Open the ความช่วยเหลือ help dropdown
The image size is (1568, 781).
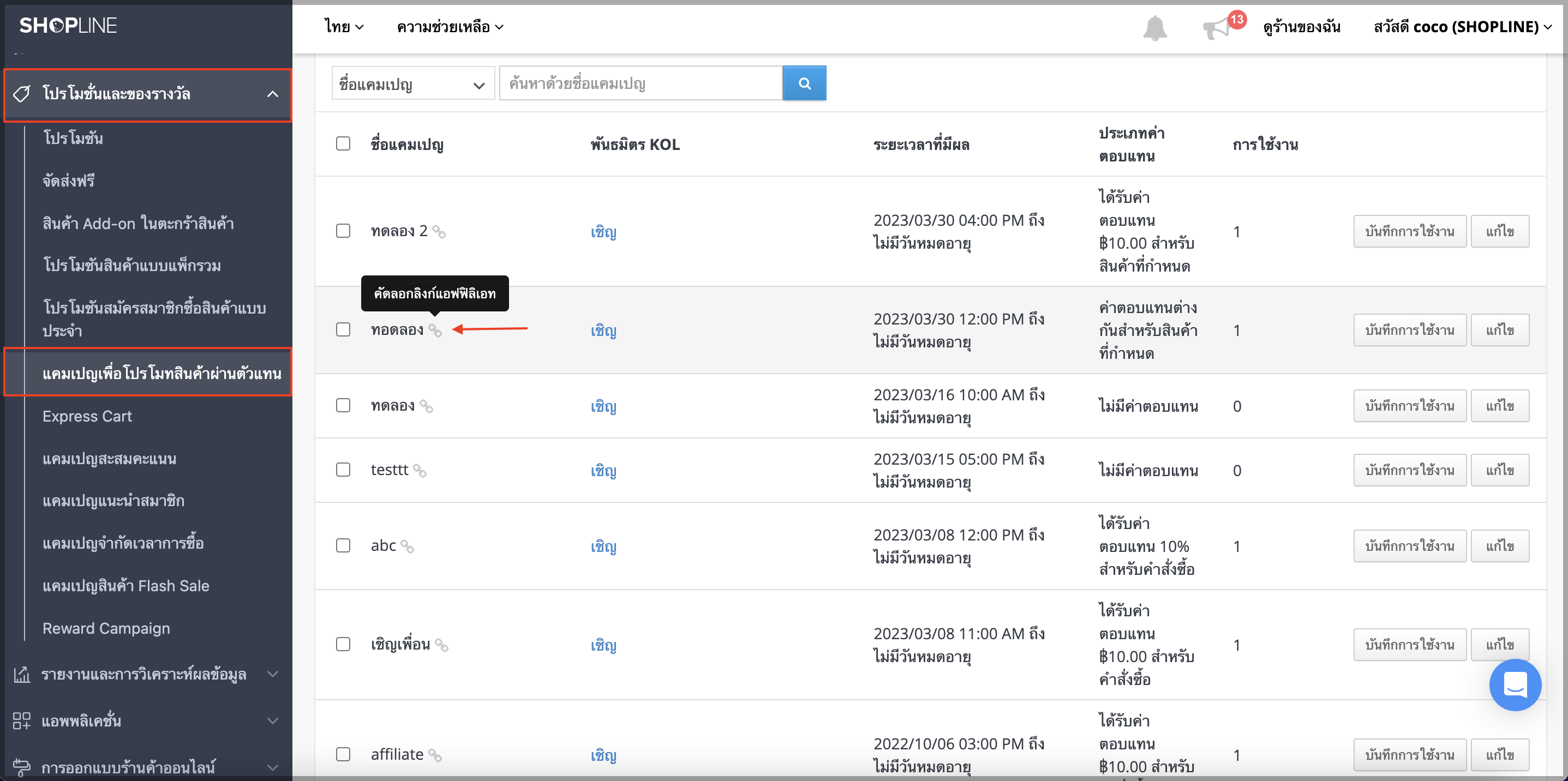(x=450, y=27)
